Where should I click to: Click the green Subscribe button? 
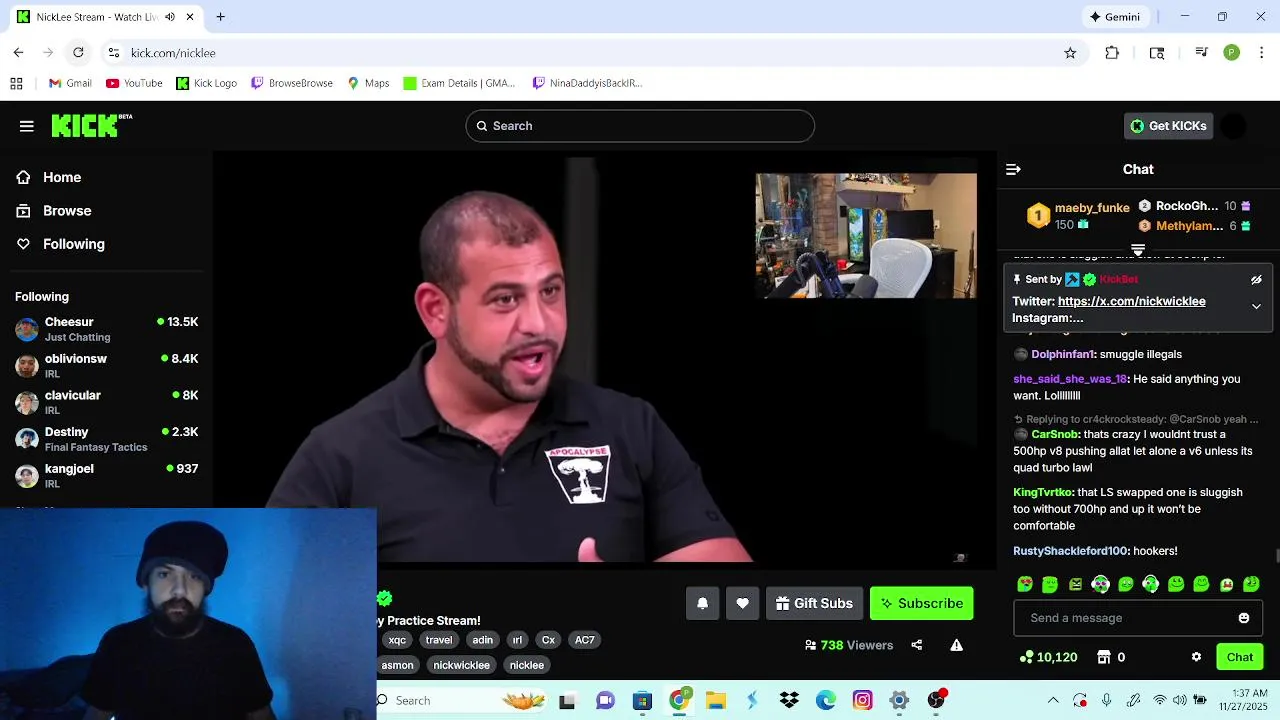pos(921,603)
